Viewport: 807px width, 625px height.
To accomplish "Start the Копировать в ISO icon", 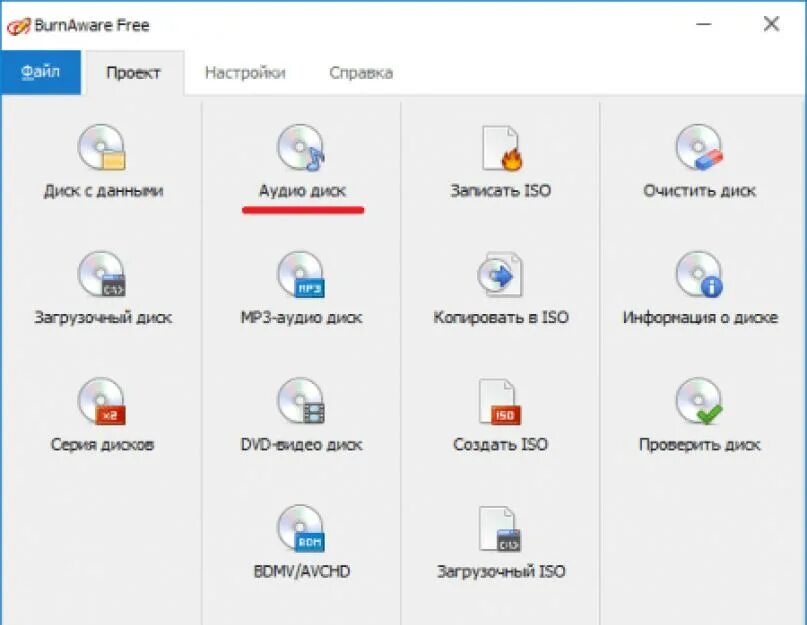I will (500, 274).
